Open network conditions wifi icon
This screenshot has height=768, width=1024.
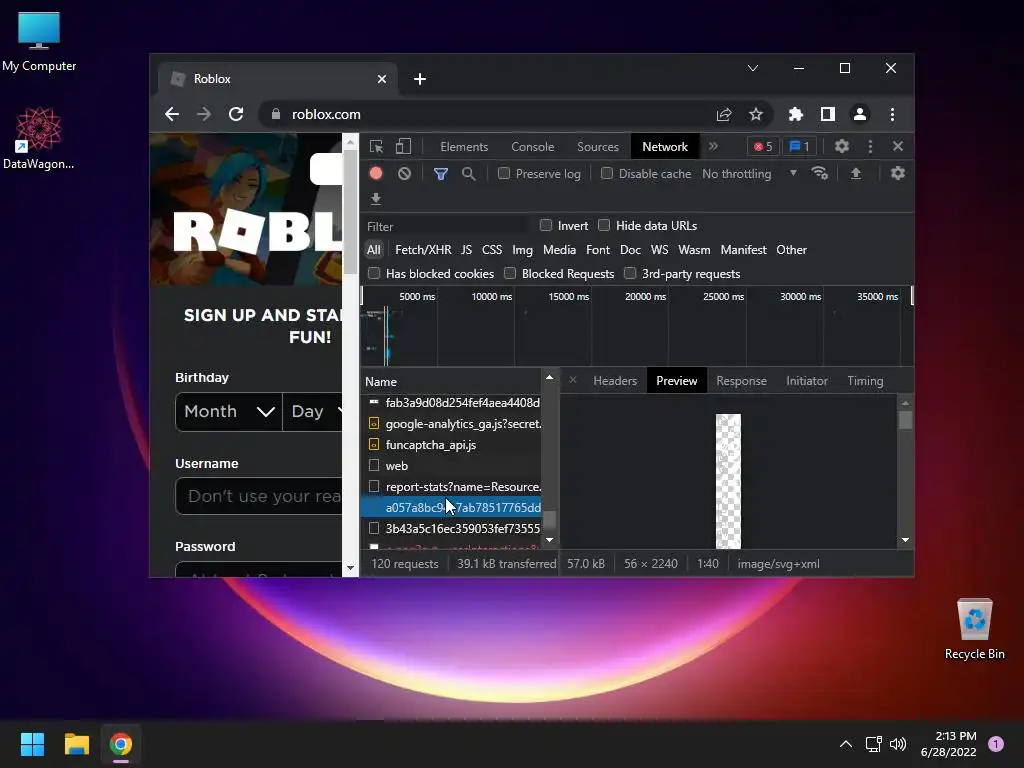coord(820,173)
